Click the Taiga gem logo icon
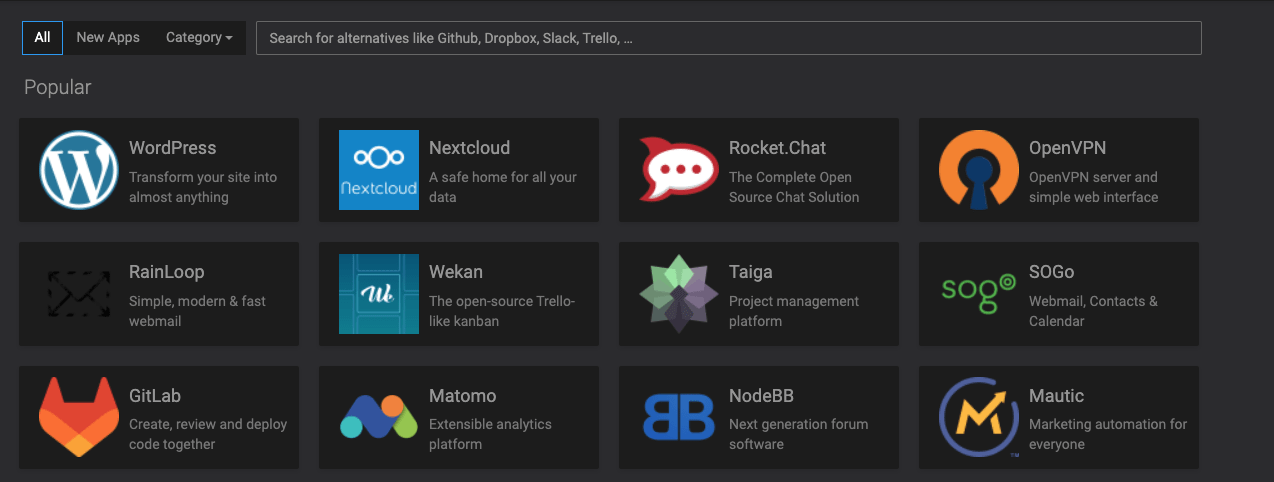Screen dimensions: 1274x482 [679, 294]
